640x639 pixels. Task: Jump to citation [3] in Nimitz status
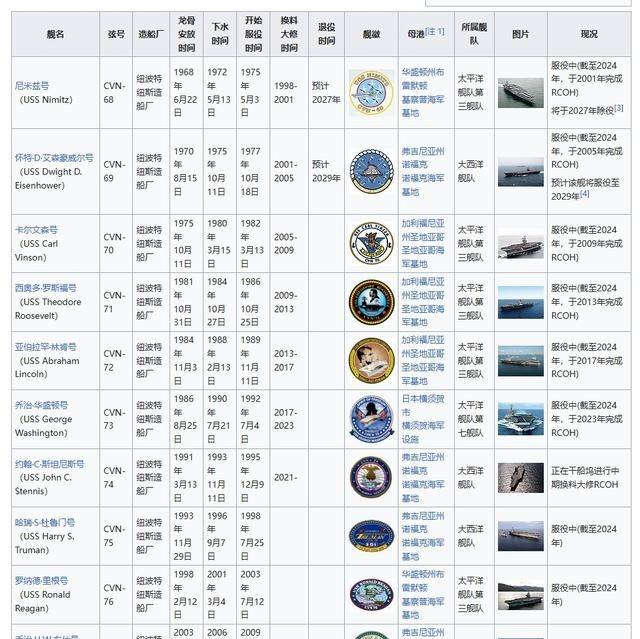coord(618,108)
